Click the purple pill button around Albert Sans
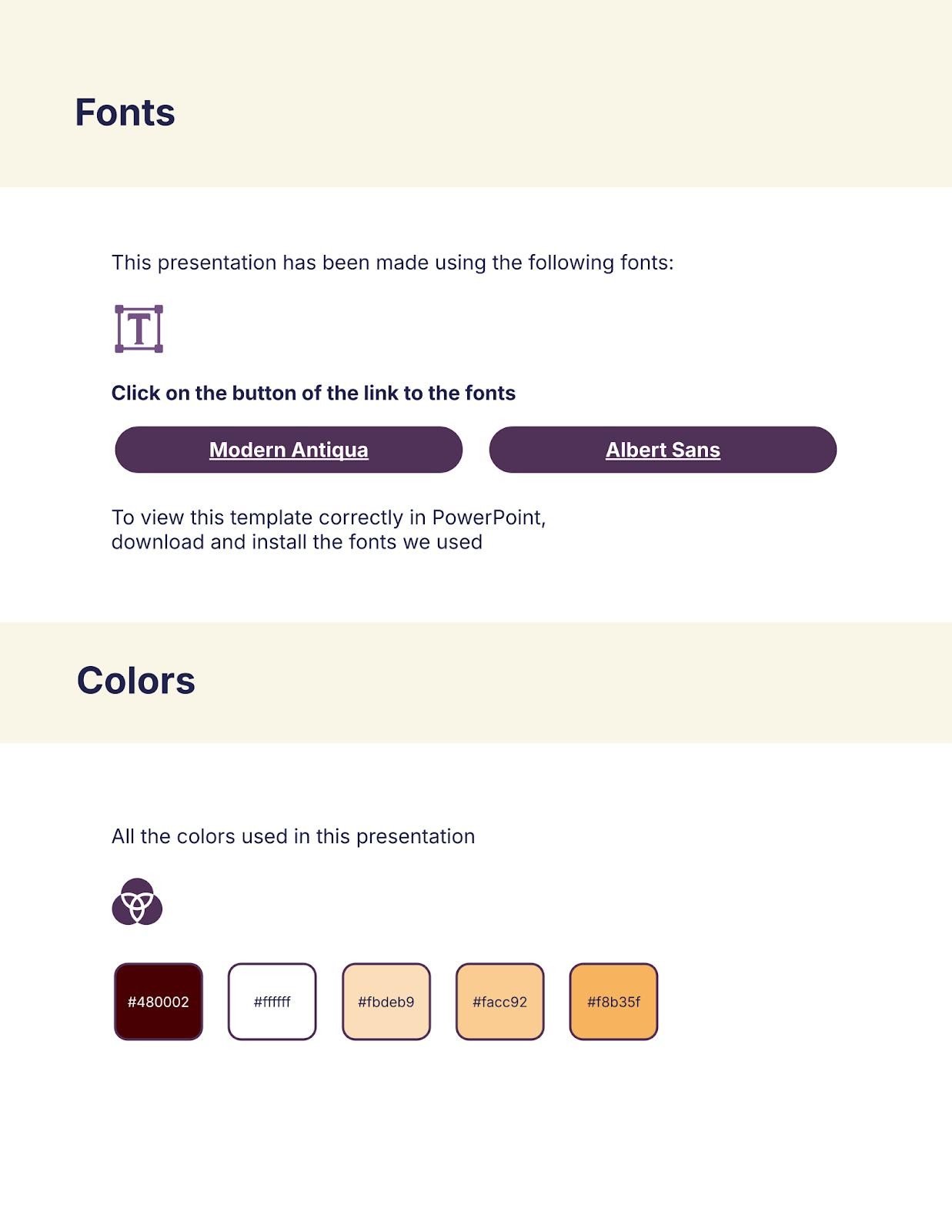Viewport: 952px width, 1232px height. coord(663,450)
